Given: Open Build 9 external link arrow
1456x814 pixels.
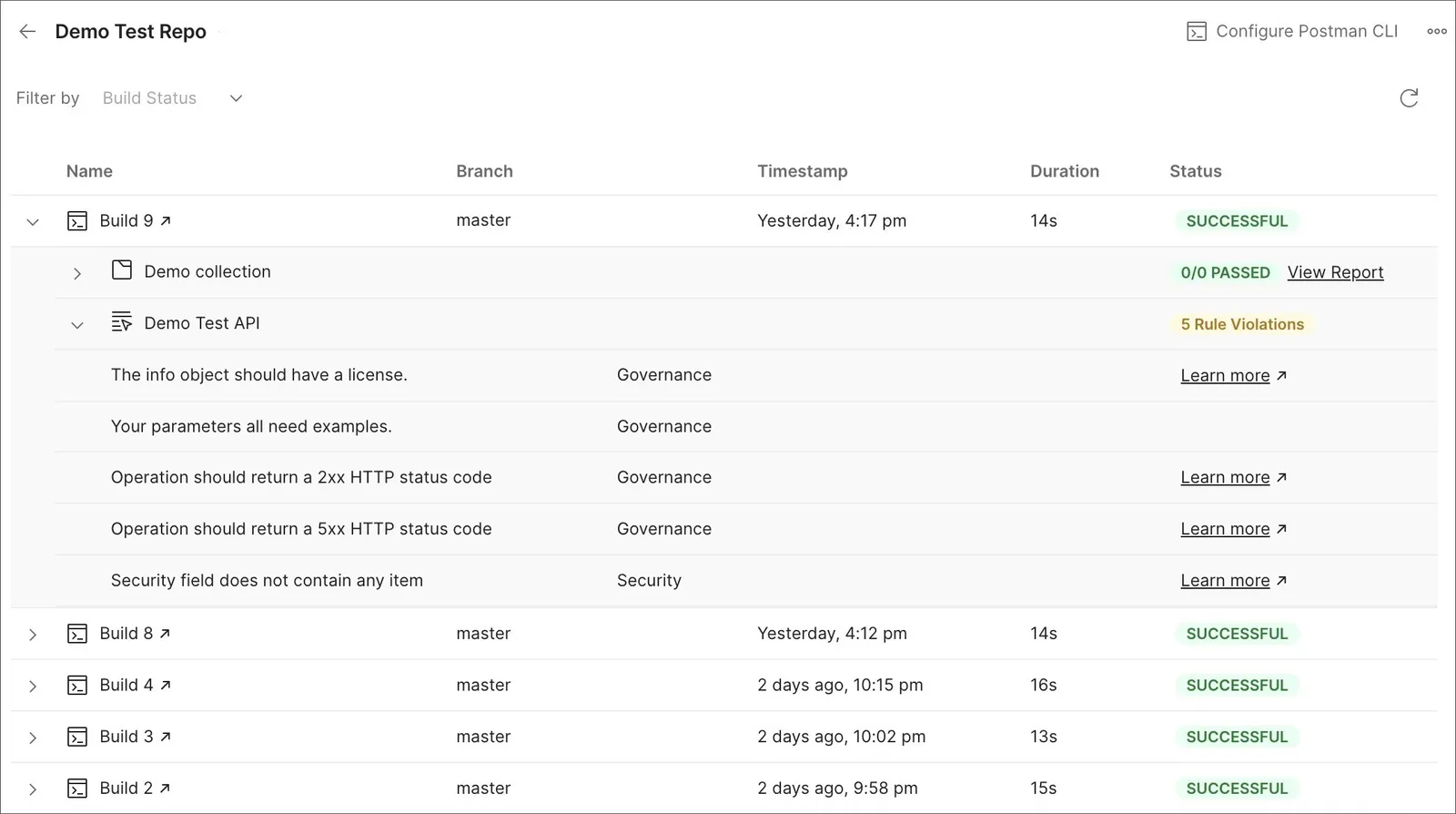Looking at the screenshot, I should click(x=166, y=221).
